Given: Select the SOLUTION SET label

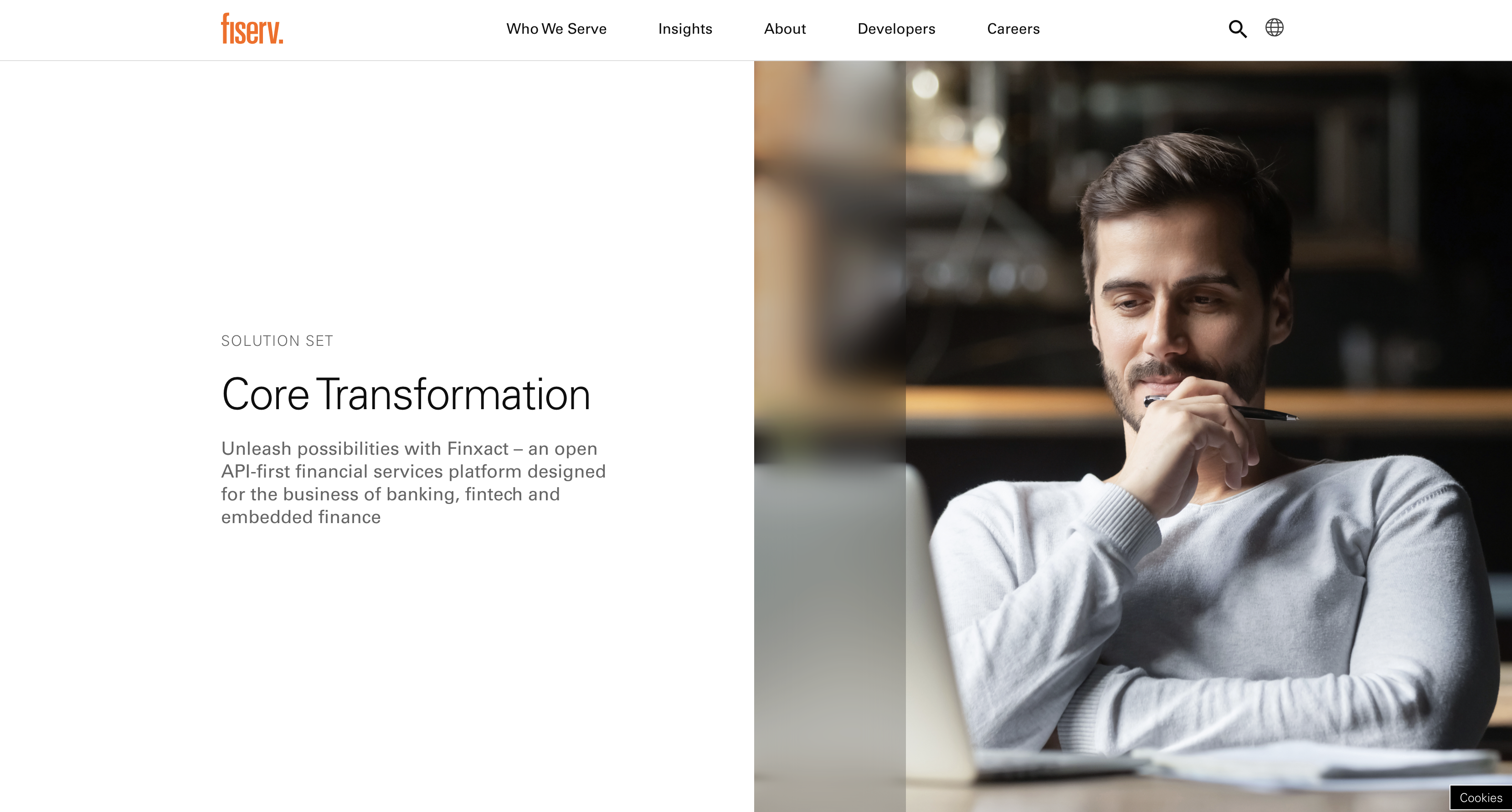Looking at the screenshot, I should click(277, 340).
